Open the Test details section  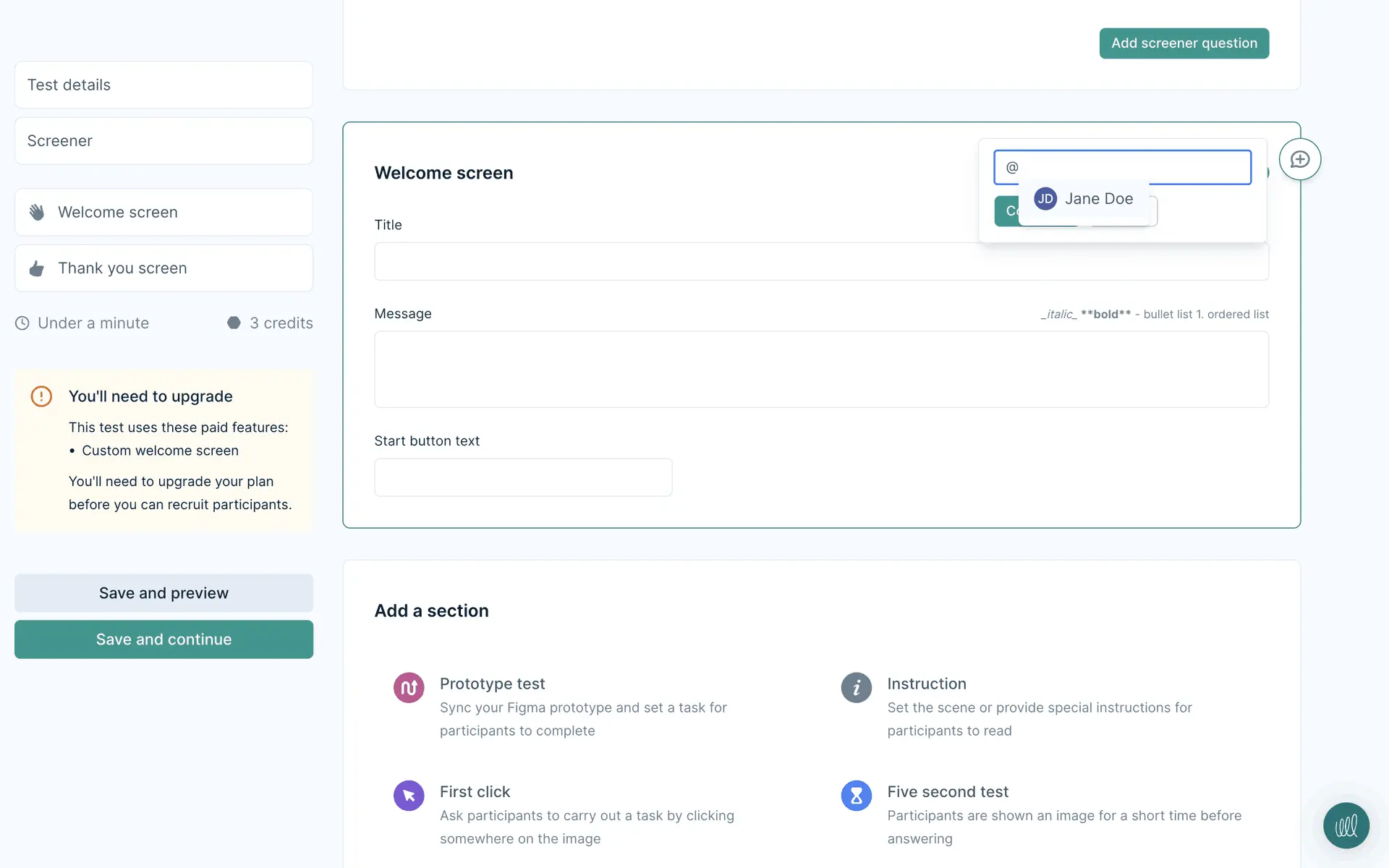(163, 85)
